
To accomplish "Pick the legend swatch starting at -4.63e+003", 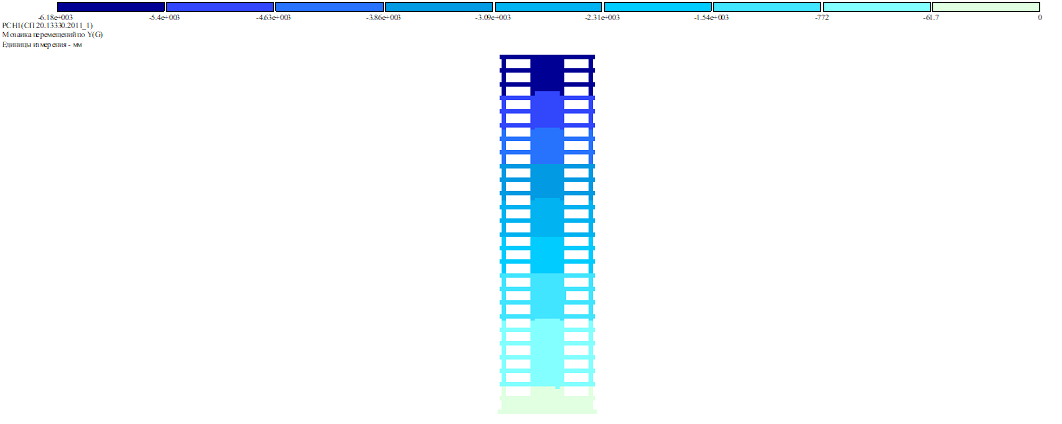I will click(329, 7).
